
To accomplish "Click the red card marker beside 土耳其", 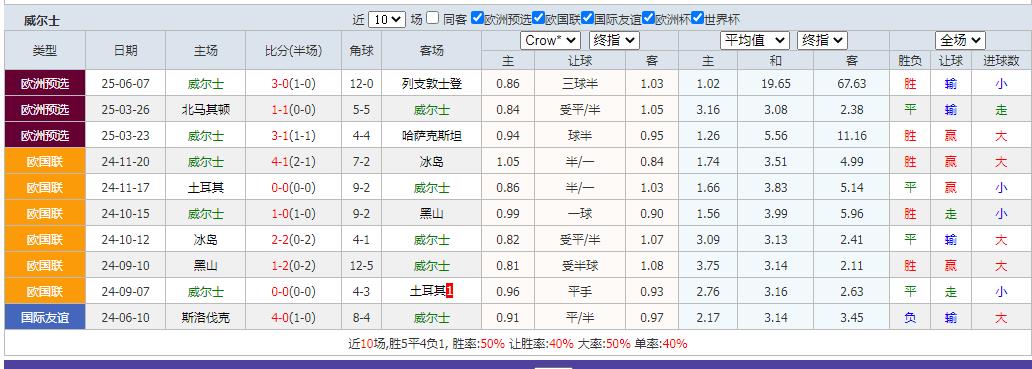I will 450,291.
